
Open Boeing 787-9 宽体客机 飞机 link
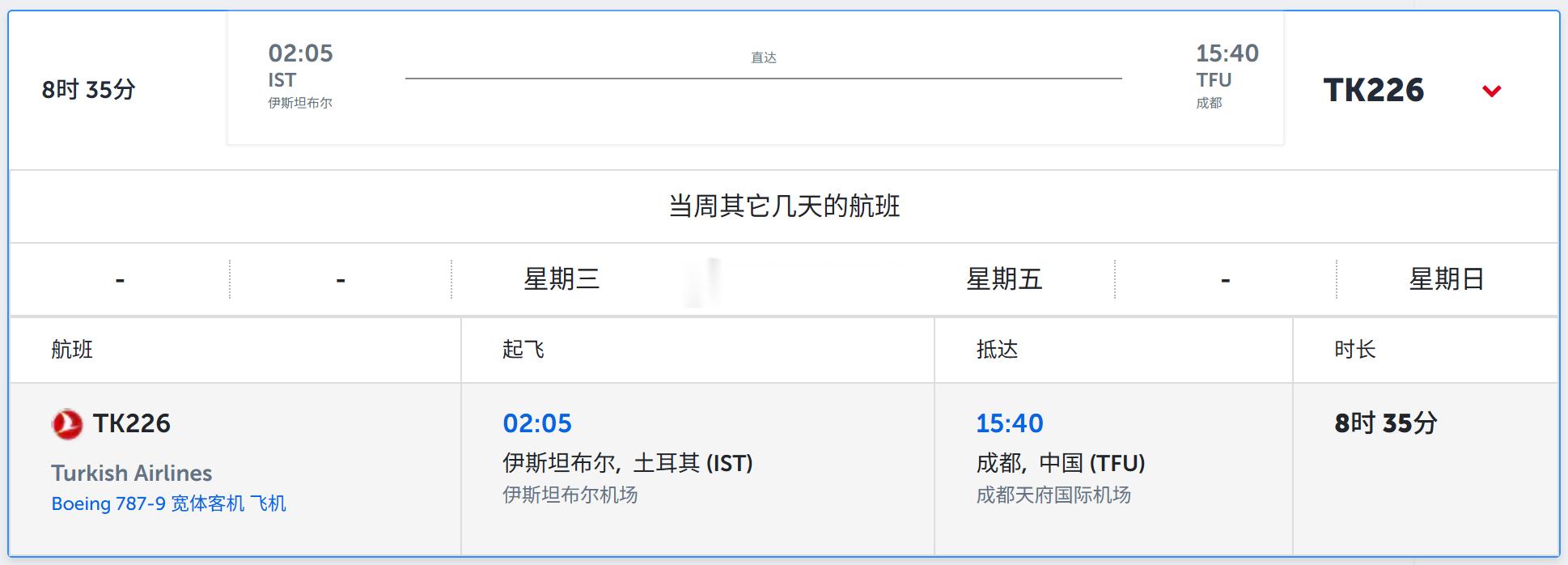point(168,503)
